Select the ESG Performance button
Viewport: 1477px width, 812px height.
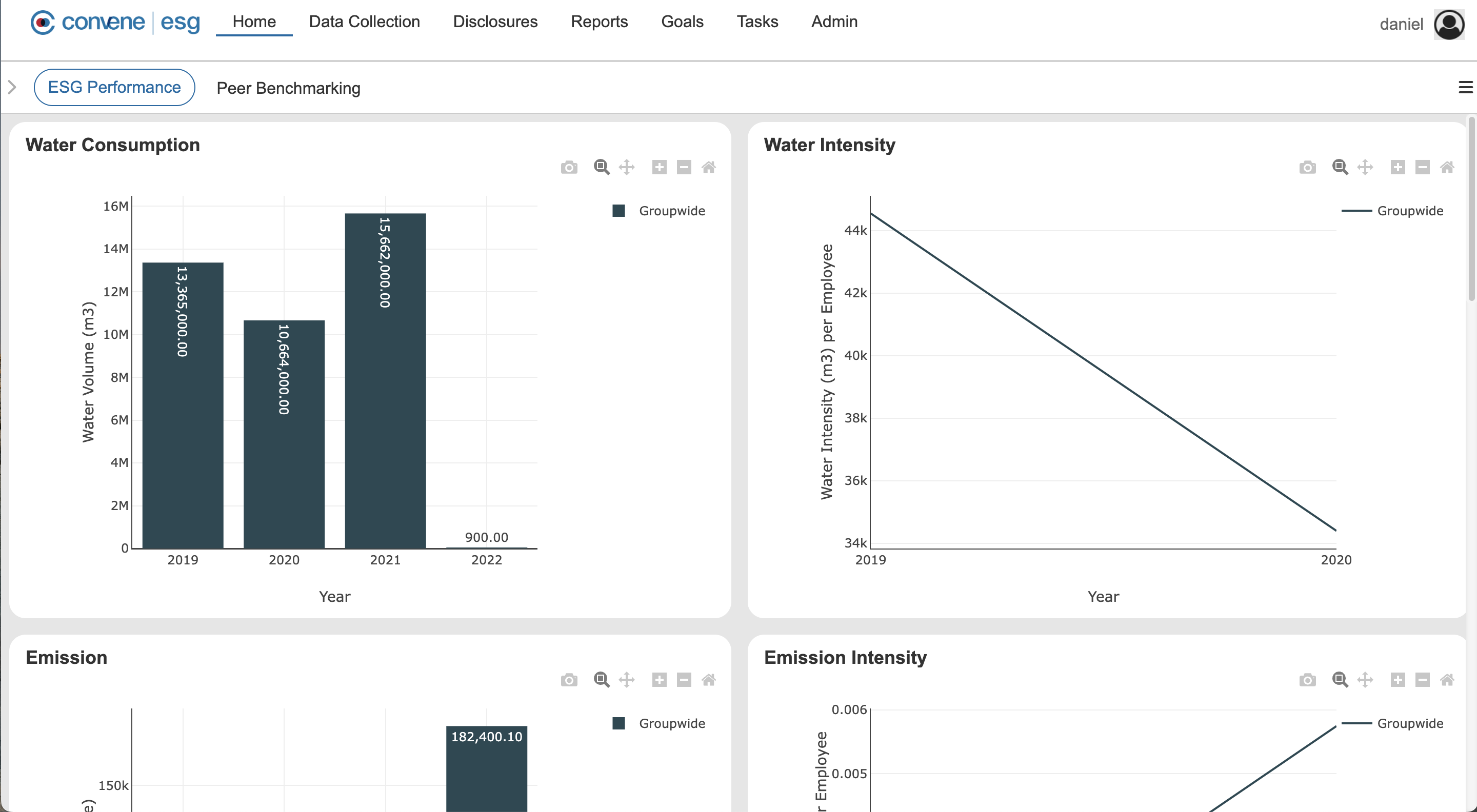tap(114, 87)
